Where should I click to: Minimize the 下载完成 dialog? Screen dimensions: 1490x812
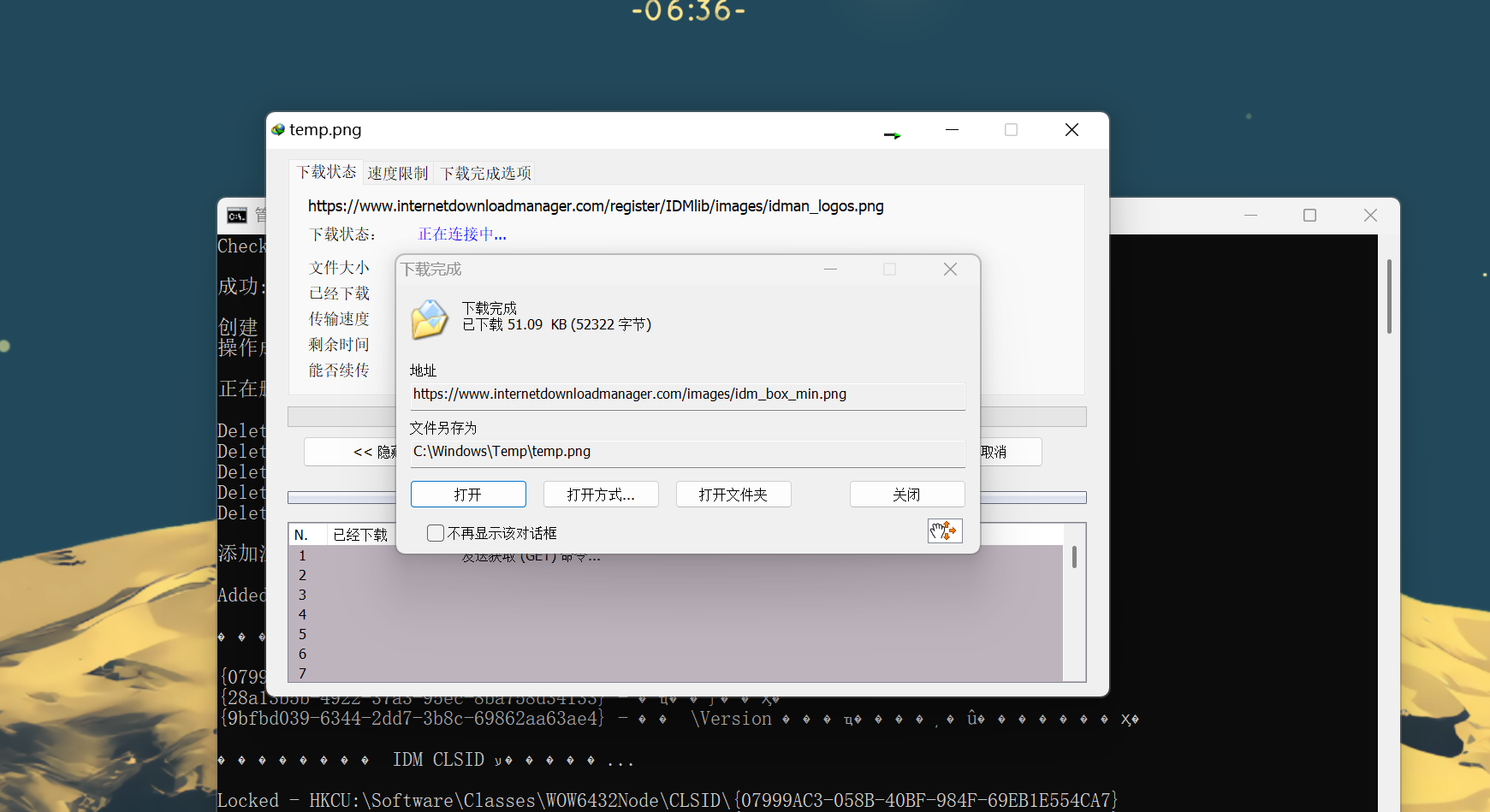830,270
